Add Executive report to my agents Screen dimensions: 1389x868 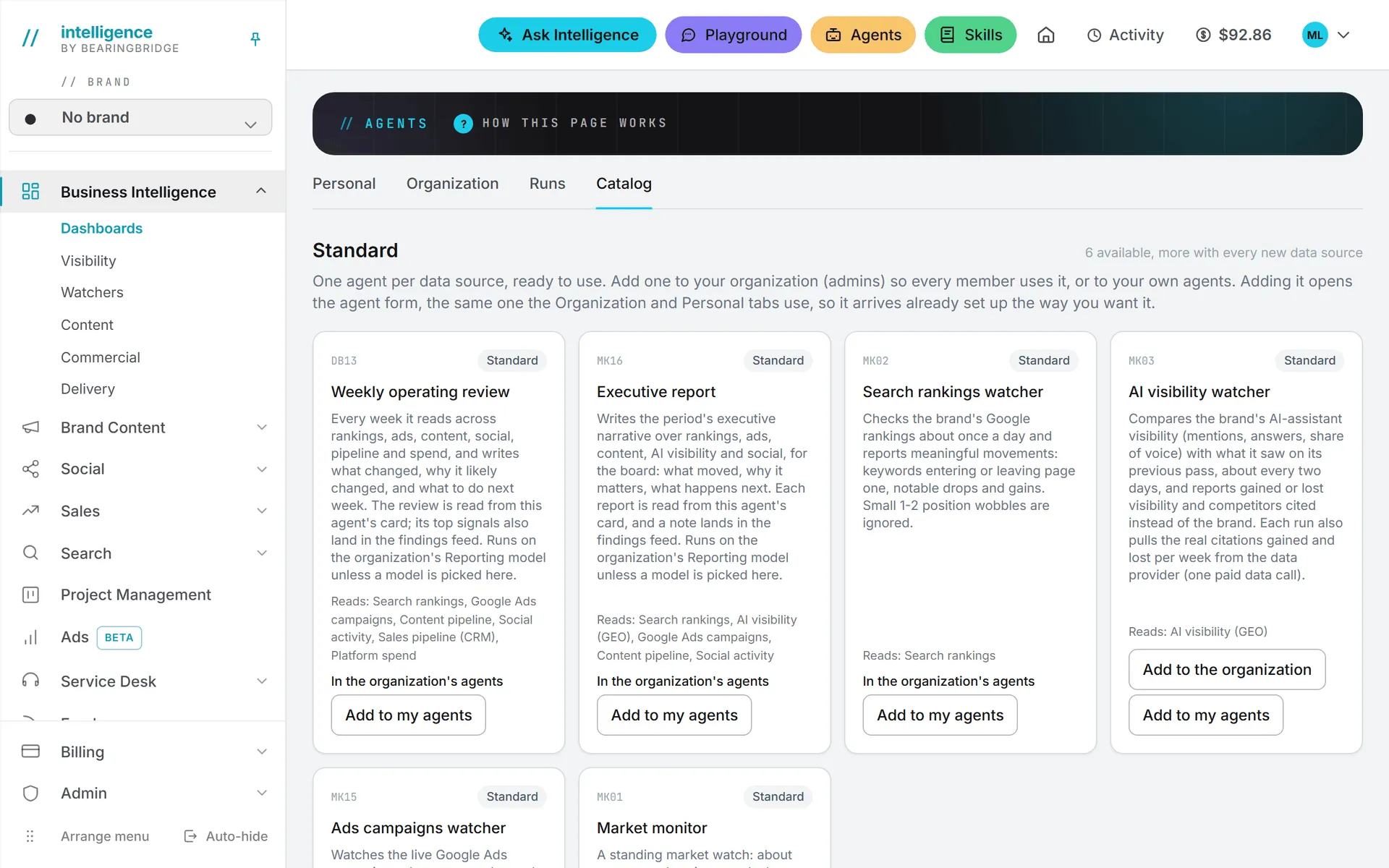674,715
